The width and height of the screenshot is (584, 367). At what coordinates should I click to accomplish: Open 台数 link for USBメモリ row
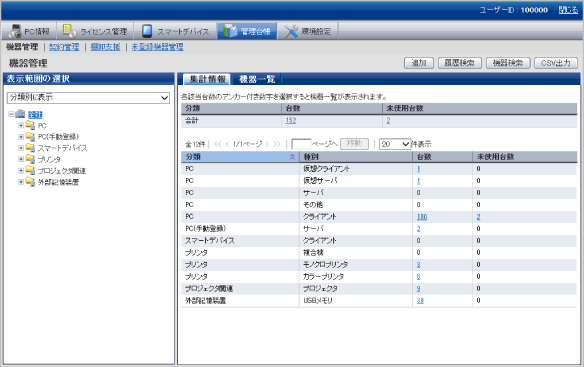[x=420, y=300]
